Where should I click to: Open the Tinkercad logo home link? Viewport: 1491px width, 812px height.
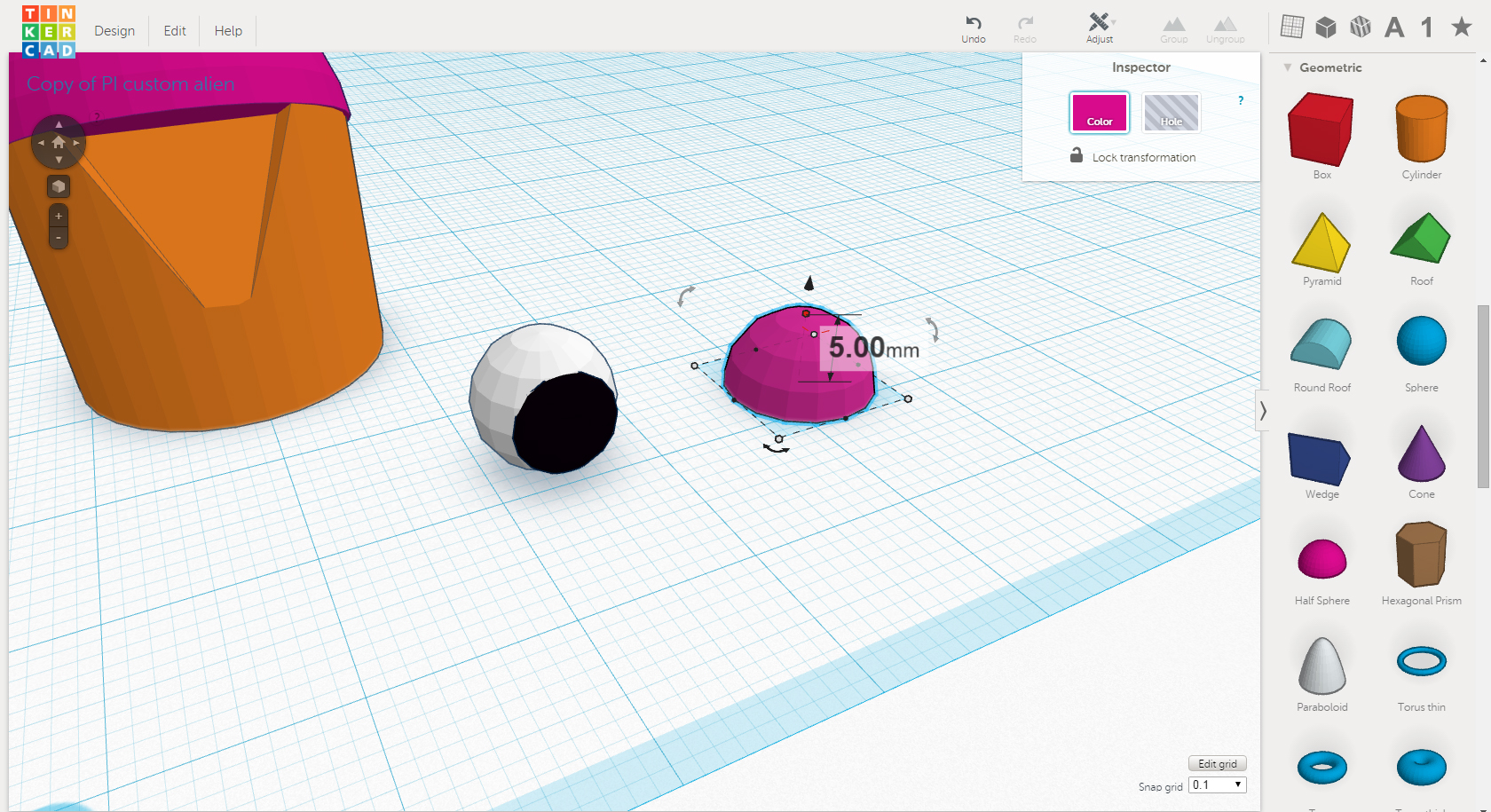49,31
